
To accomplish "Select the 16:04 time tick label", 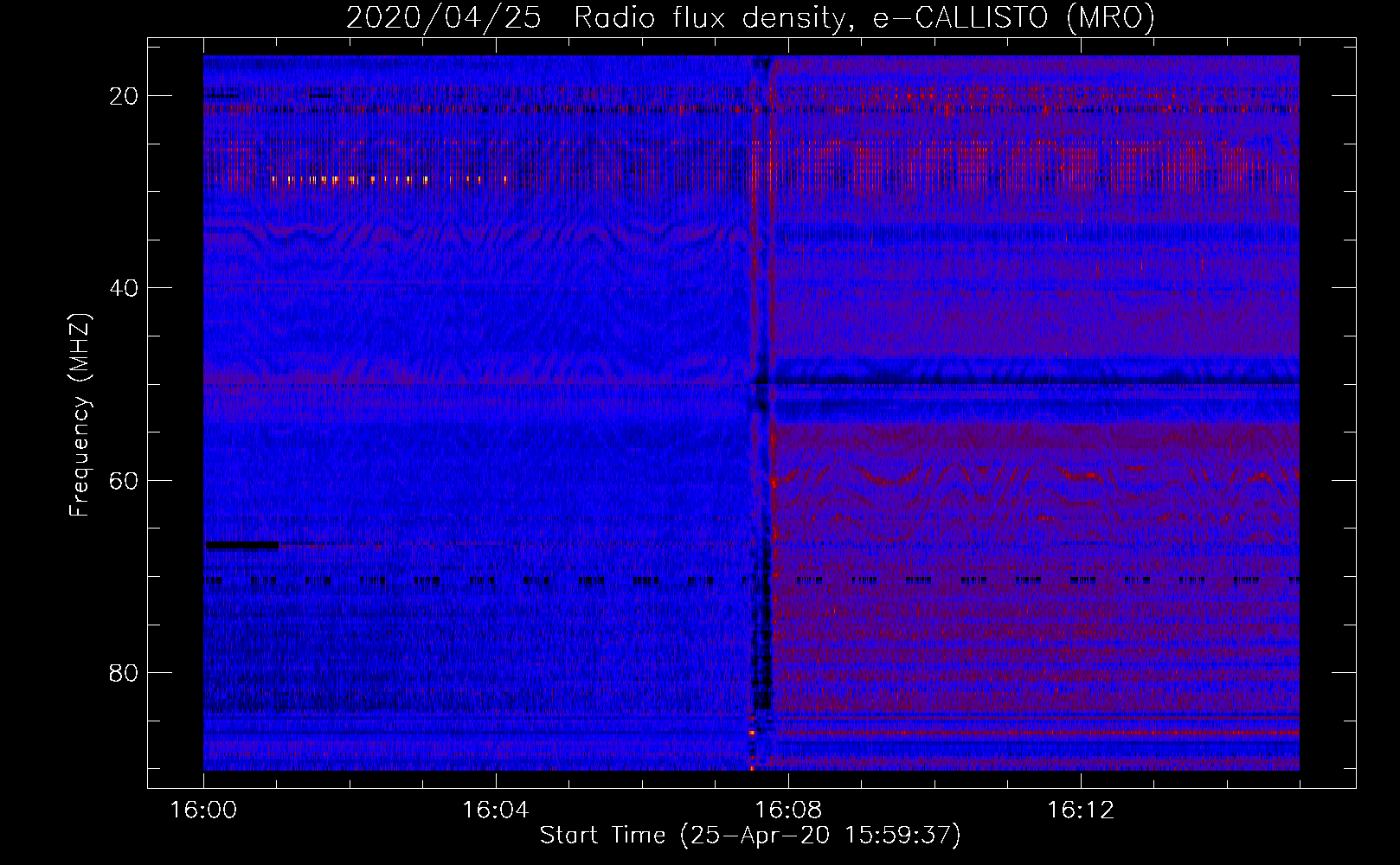I will 495,811.
